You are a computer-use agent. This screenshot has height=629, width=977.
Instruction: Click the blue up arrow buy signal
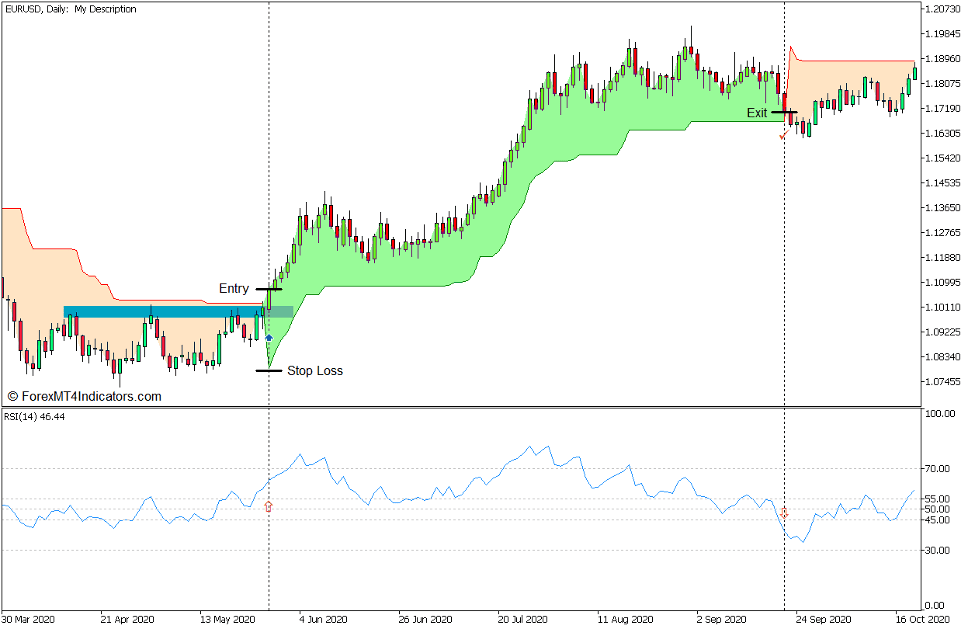269,338
